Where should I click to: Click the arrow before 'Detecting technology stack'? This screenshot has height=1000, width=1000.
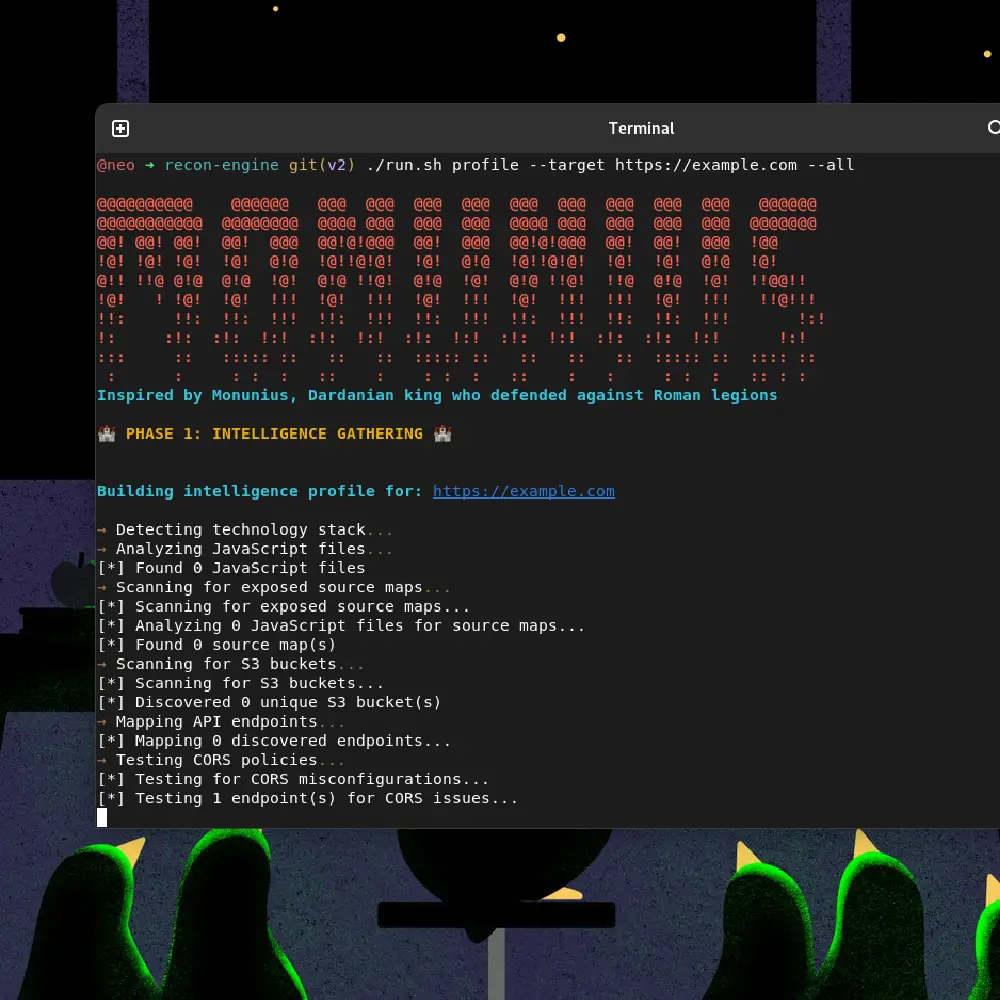click(x=102, y=530)
